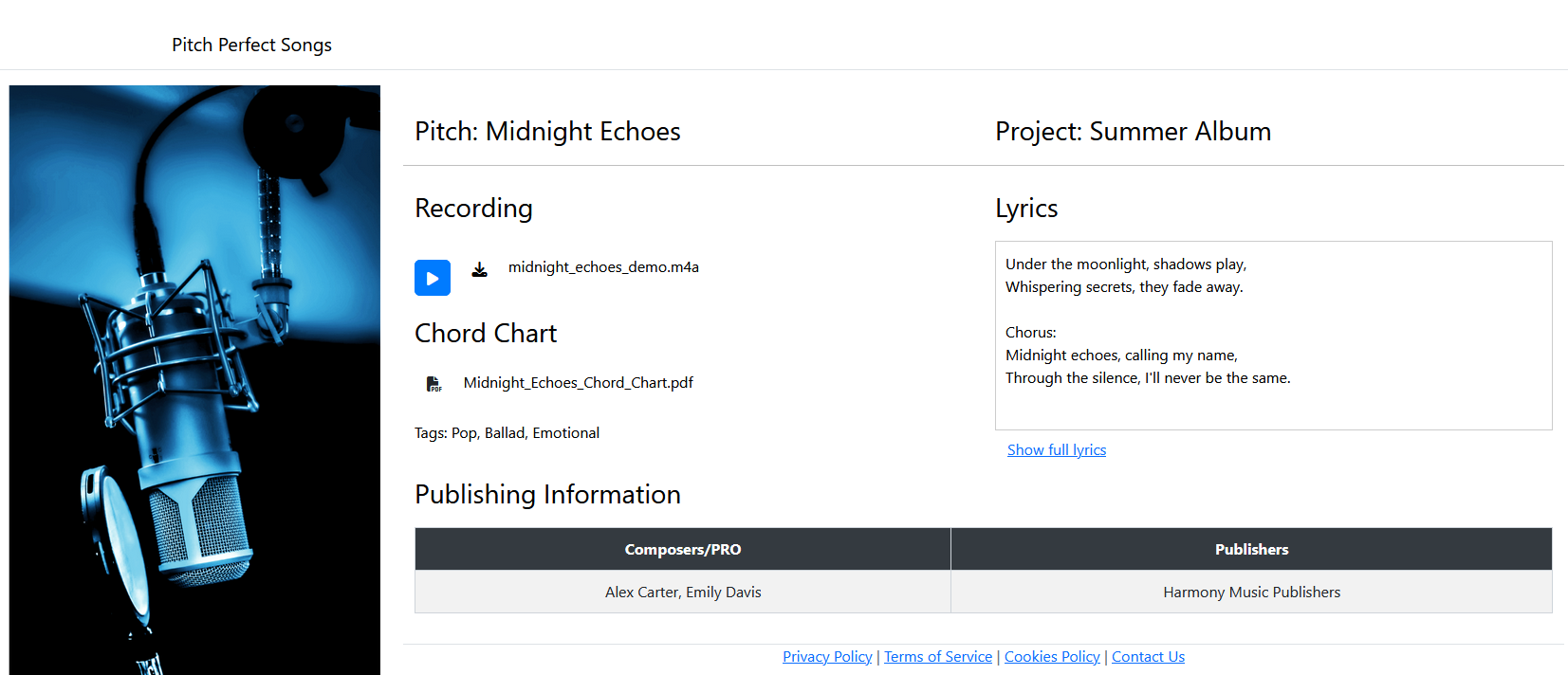Expand the lyrics with Show full lyrics
Image resolution: width=1568 pixels, height=675 pixels.
click(1056, 449)
